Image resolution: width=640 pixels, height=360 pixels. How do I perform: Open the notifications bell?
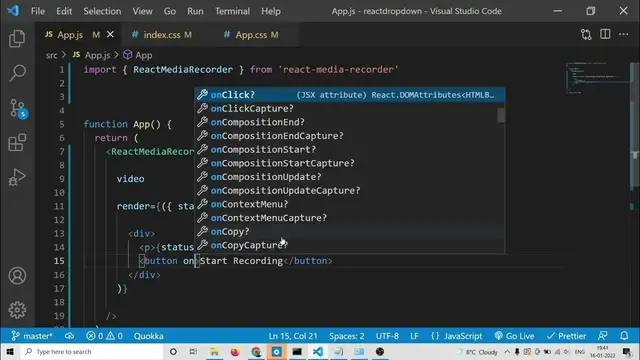624,336
